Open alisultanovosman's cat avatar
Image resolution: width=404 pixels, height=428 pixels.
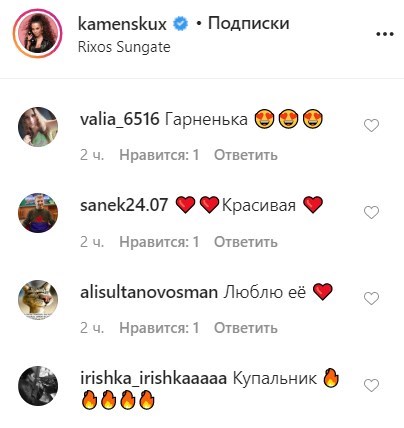(x=38, y=300)
